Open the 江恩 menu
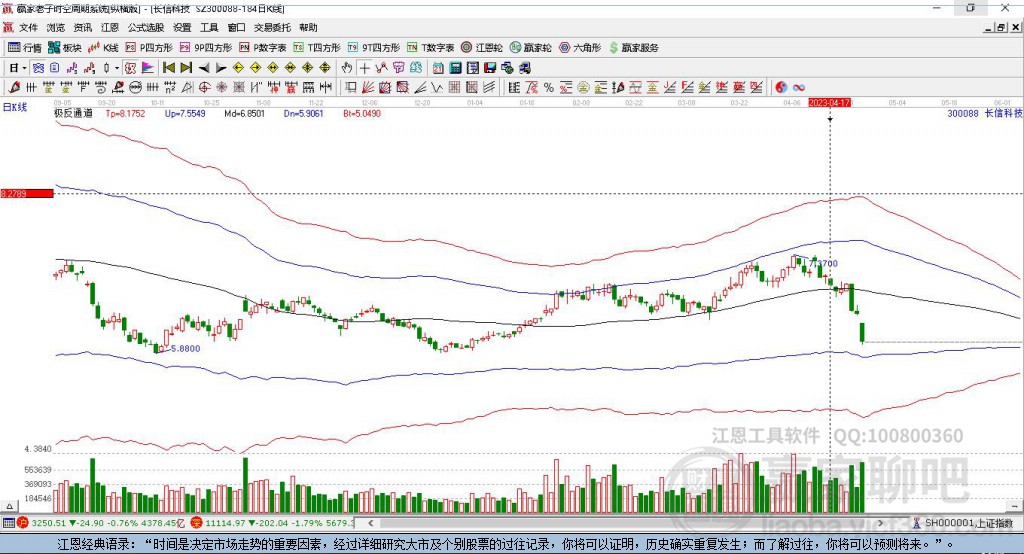This screenshot has height=554, width=1024. 110,28
